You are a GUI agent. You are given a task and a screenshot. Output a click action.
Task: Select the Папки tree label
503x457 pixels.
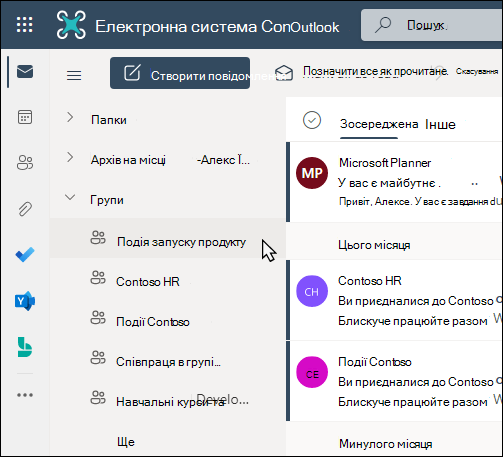[x=109, y=120]
